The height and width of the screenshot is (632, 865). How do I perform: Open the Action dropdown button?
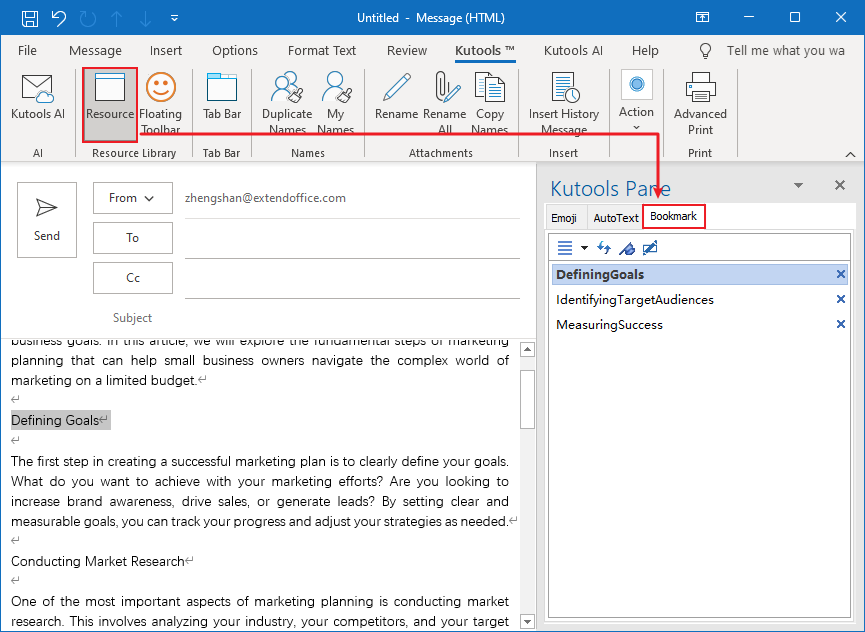click(x=636, y=102)
